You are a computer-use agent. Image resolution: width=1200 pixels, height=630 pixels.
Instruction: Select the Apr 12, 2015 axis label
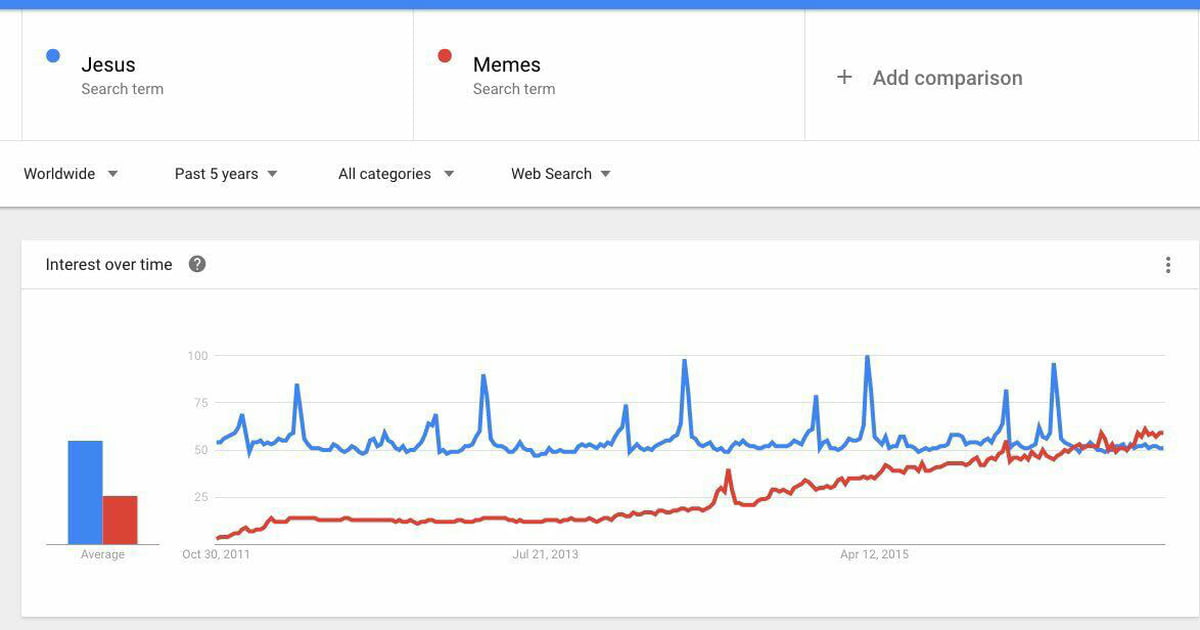point(875,554)
